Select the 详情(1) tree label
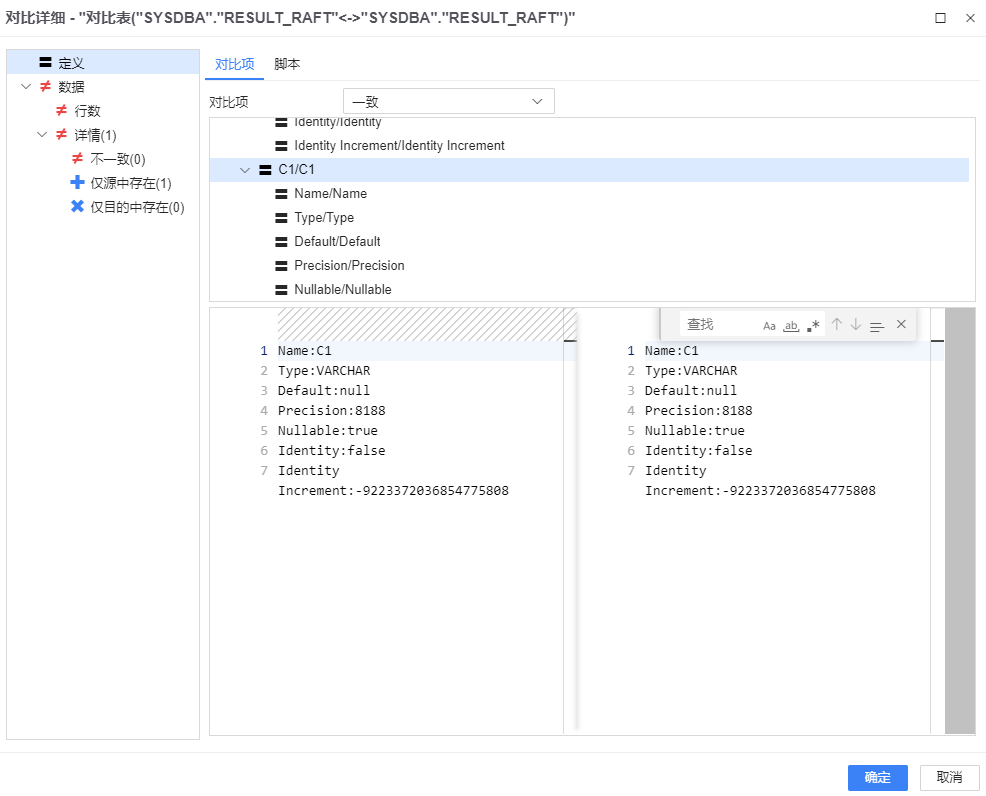The height and width of the screenshot is (796, 986). [96, 135]
